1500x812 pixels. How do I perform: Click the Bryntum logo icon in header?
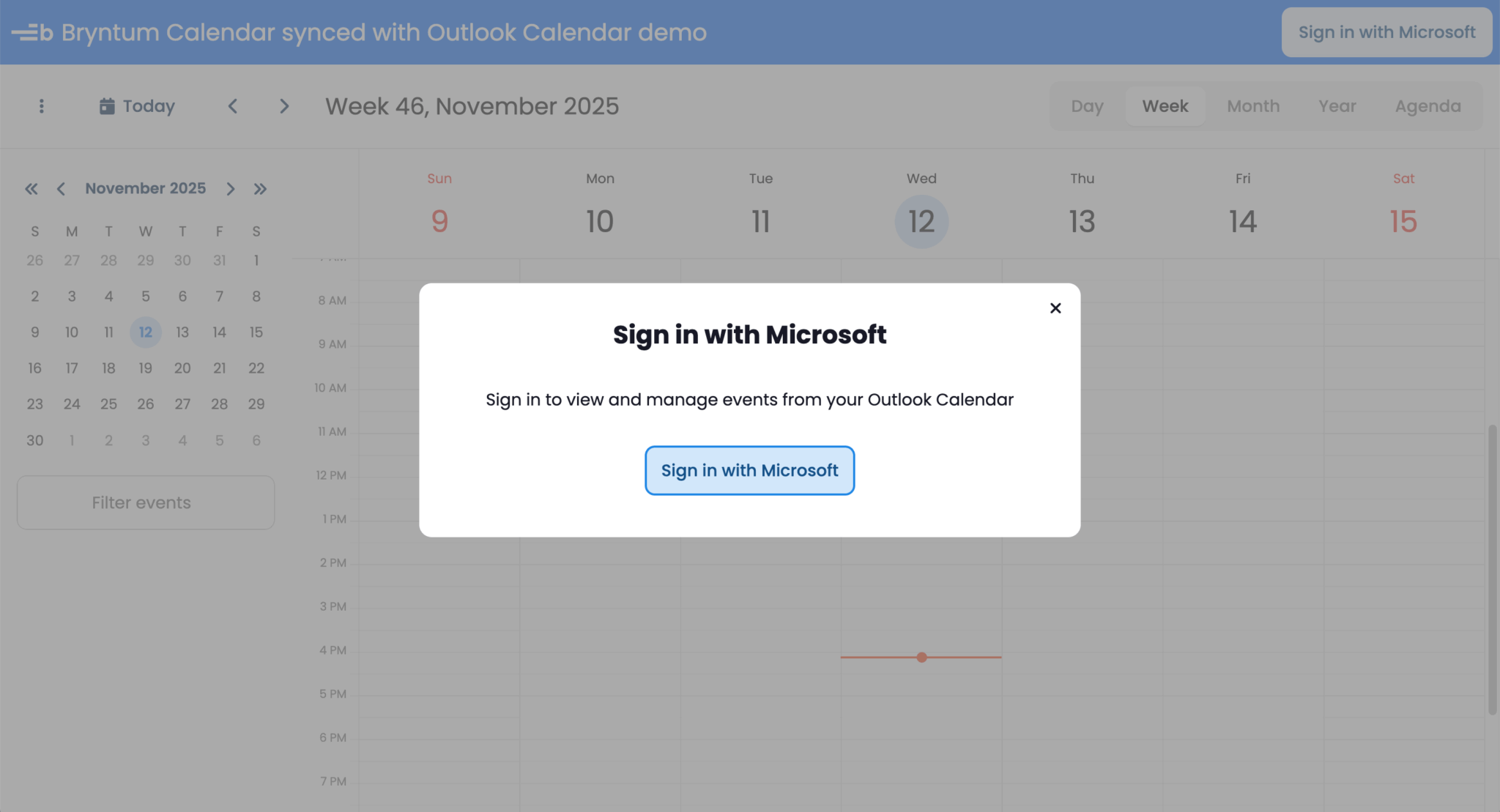point(32,33)
